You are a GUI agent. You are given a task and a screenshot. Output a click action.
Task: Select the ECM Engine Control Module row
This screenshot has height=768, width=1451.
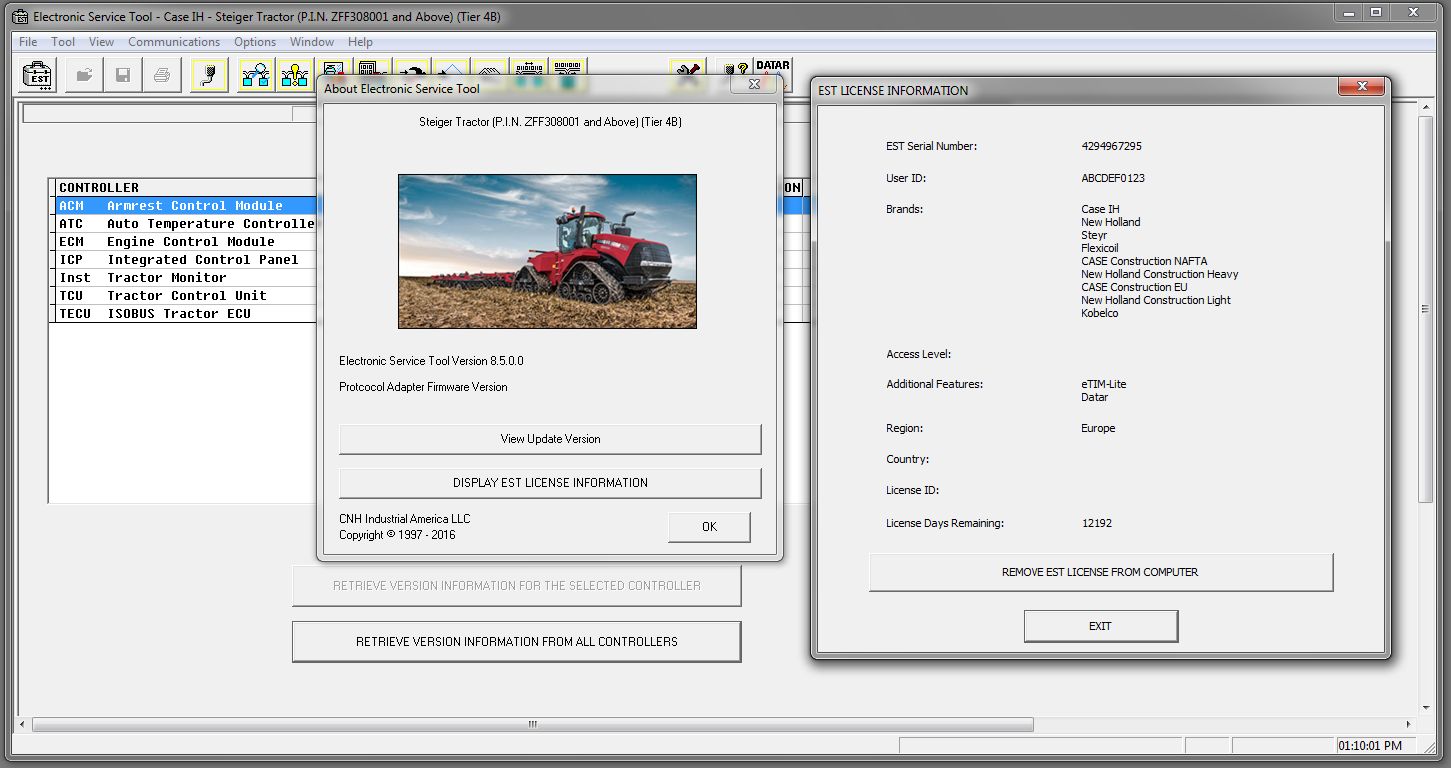(180, 241)
